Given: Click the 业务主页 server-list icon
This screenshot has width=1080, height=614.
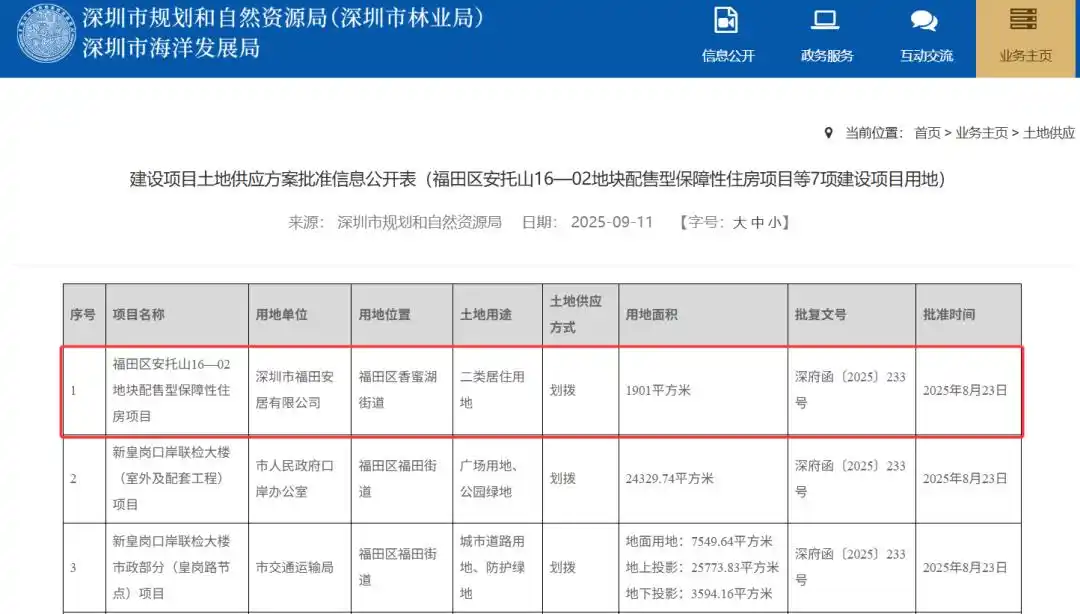Looking at the screenshot, I should (x=1024, y=18).
